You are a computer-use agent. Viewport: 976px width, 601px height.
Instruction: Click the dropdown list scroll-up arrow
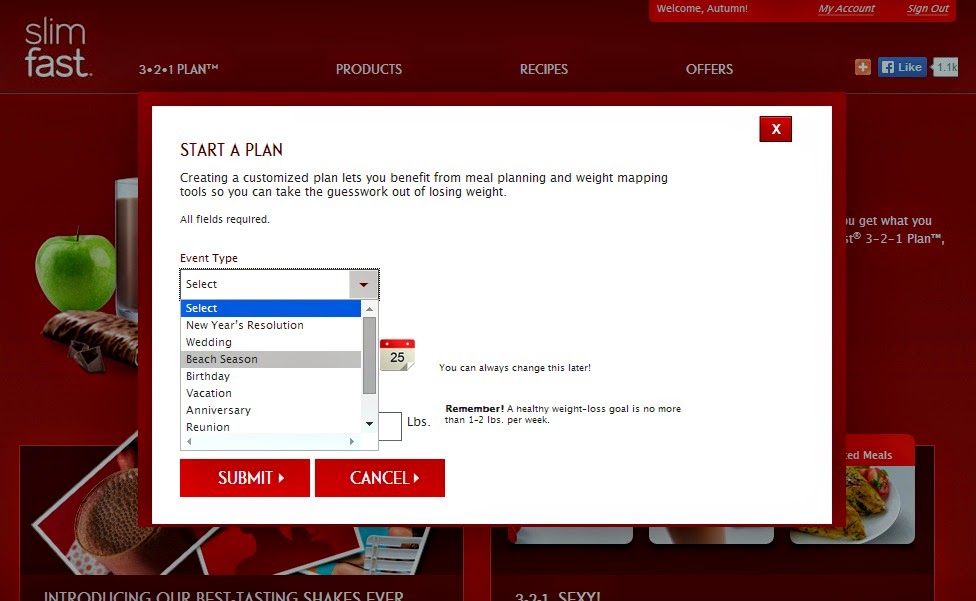point(370,309)
